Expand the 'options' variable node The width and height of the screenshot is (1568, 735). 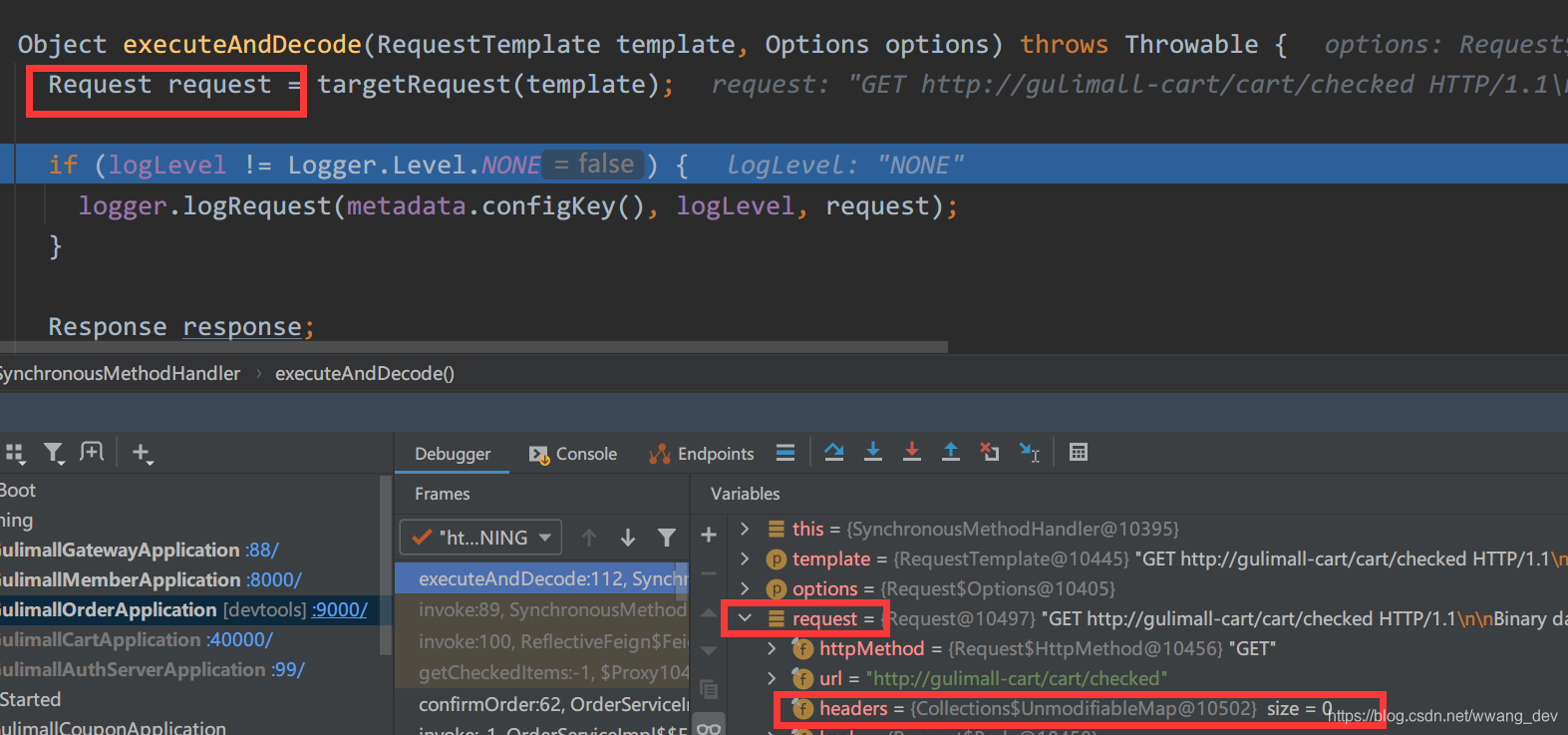745,588
